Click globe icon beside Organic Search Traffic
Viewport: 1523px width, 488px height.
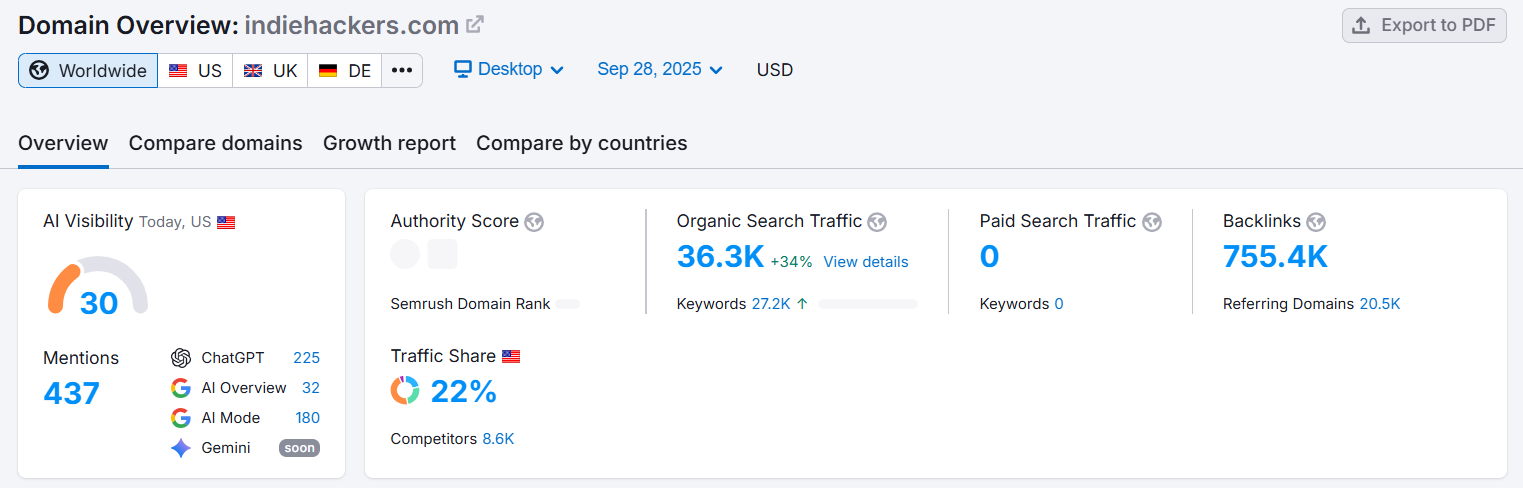pos(877,222)
